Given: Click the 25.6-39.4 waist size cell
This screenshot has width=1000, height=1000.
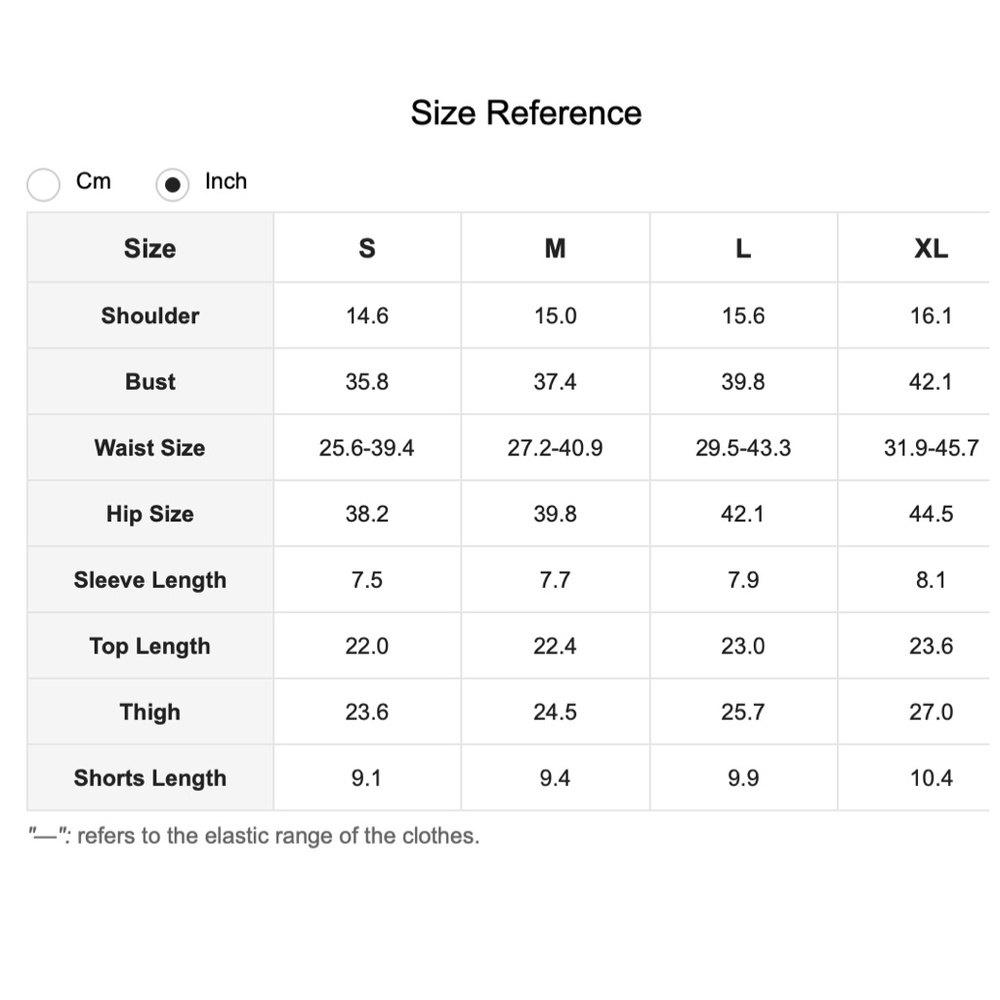Looking at the screenshot, I should pyautogui.click(x=366, y=448).
